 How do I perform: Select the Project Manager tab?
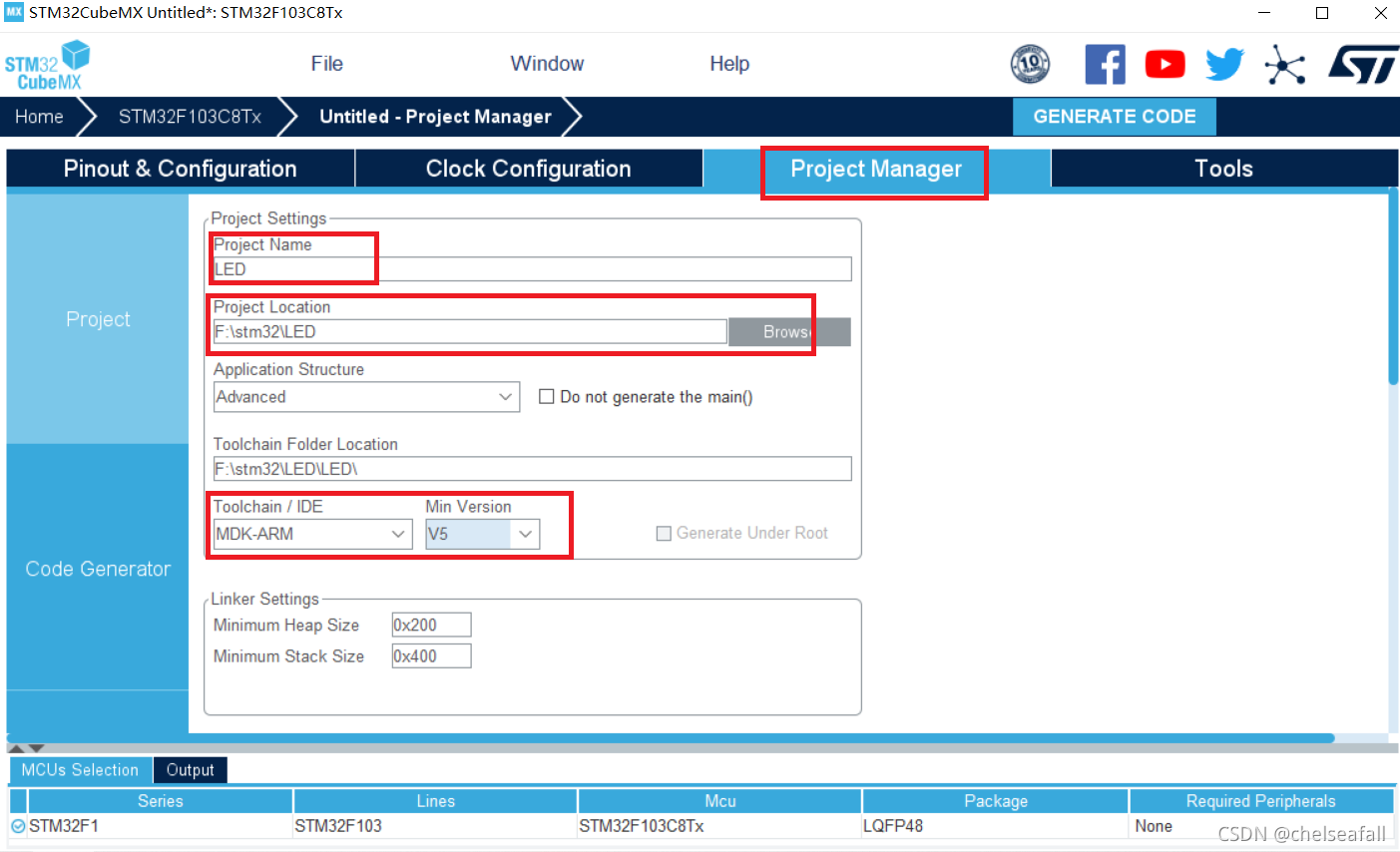click(x=876, y=169)
